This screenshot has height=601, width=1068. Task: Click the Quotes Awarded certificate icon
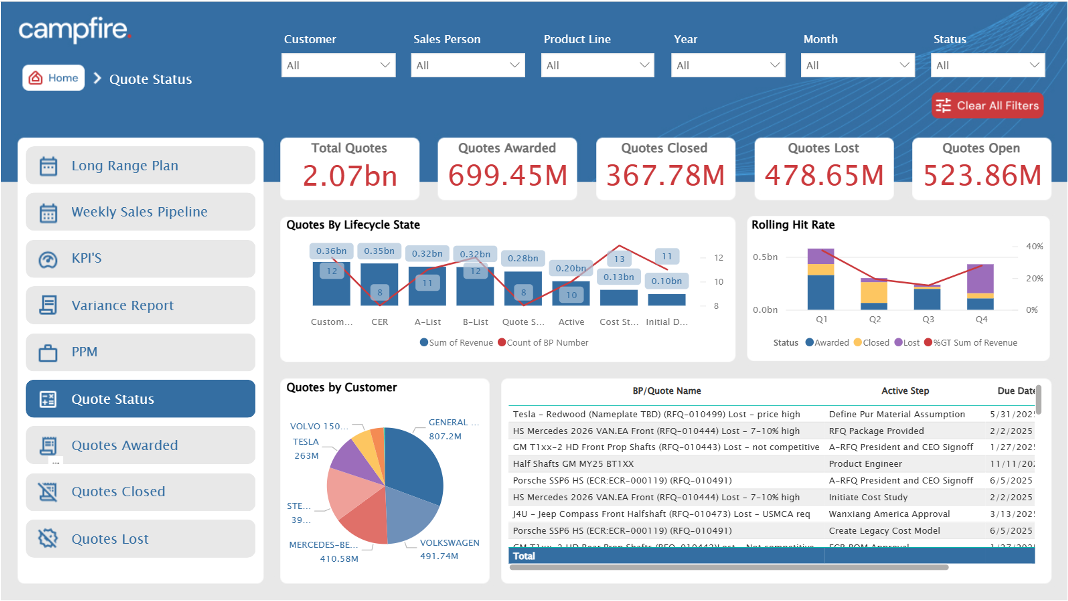(x=48, y=446)
